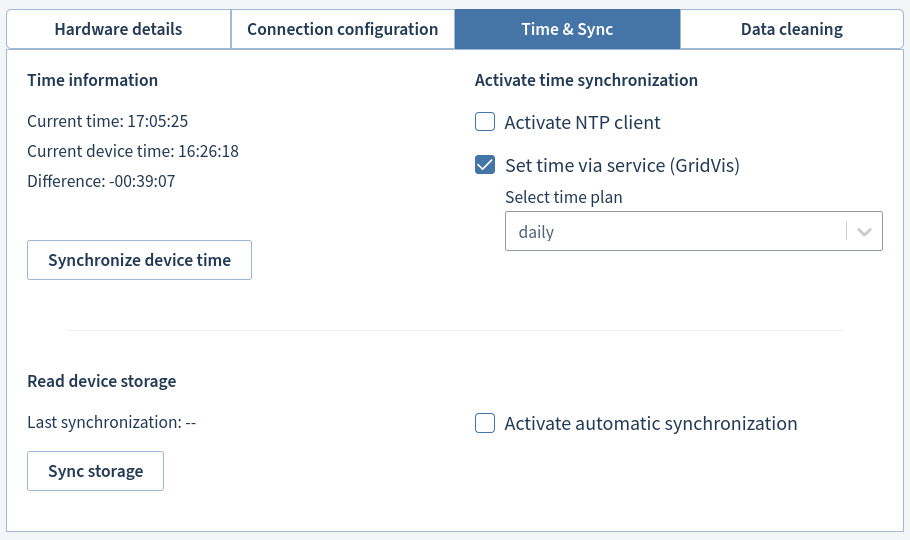The width and height of the screenshot is (910, 540).
Task: Switch to the Connection configuration tab
Action: 342,29
